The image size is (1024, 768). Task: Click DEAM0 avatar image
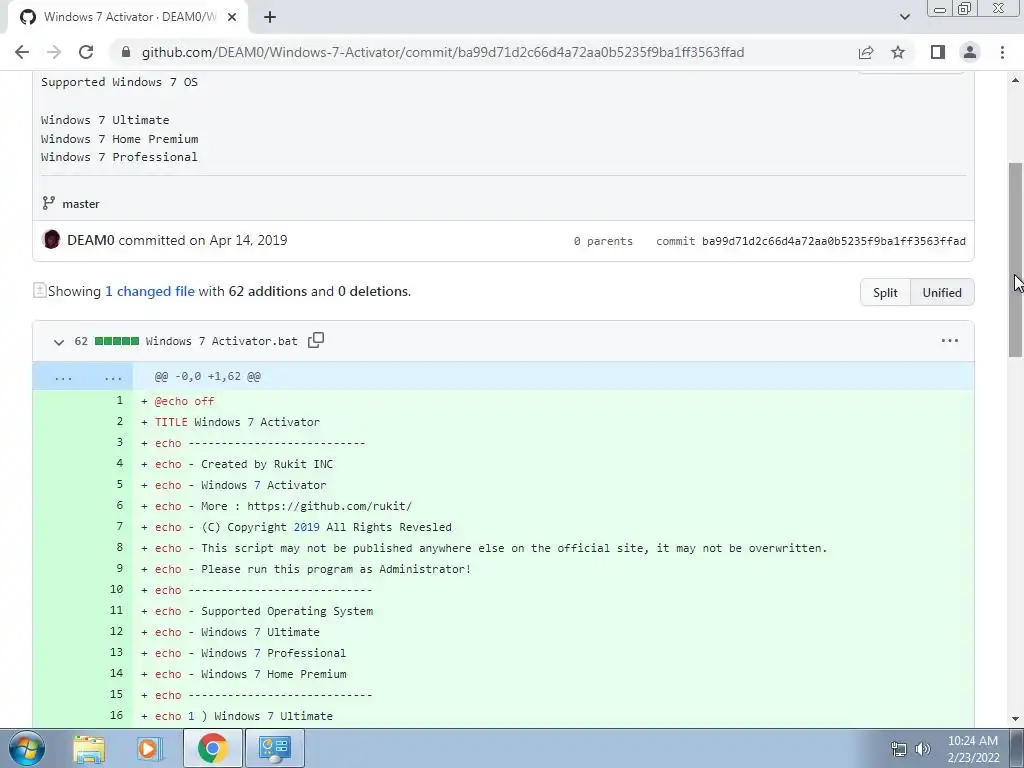51,240
